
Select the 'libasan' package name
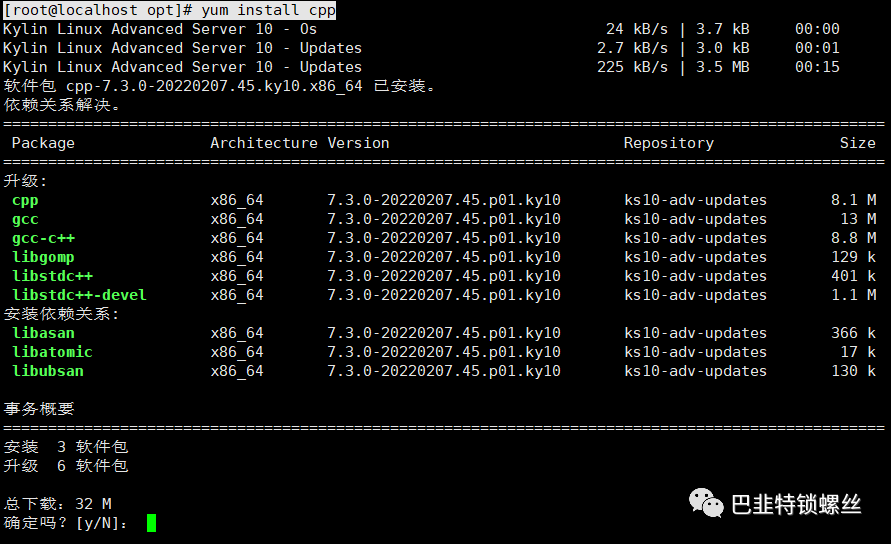(44, 333)
